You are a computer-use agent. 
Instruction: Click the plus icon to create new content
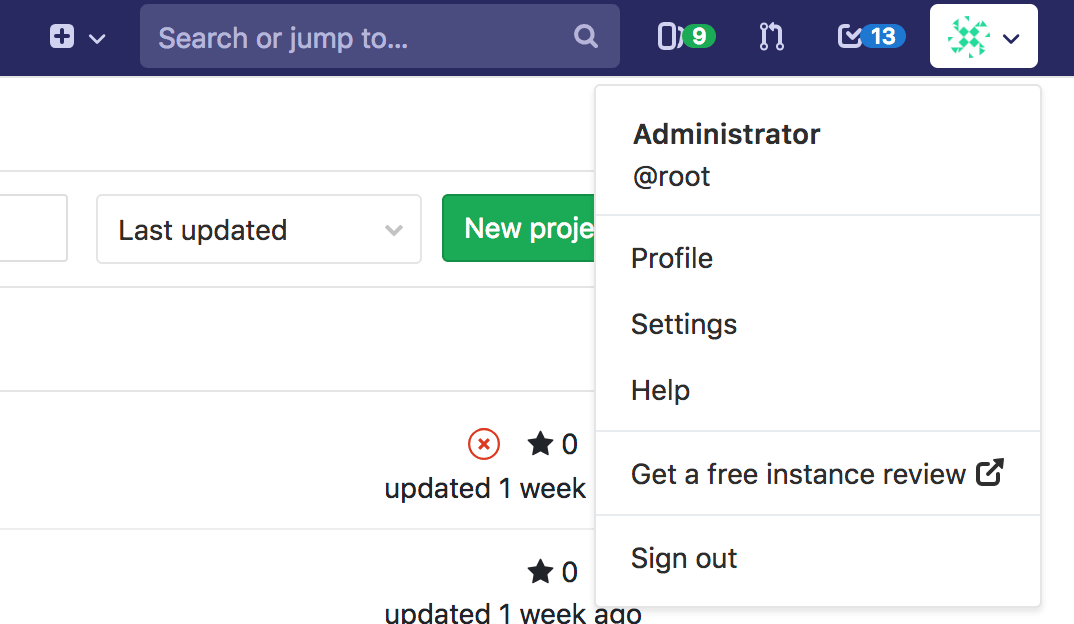(x=61, y=37)
